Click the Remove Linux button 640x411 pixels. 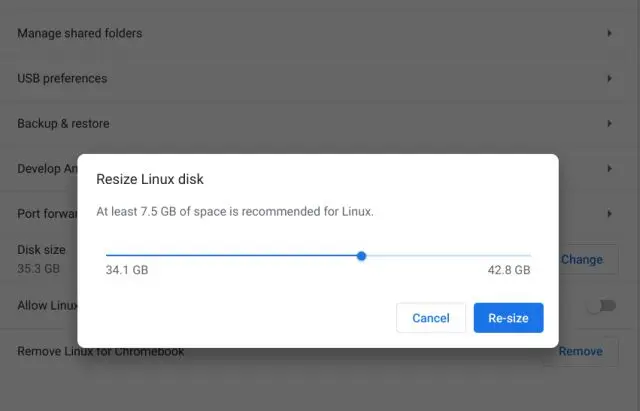pyautogui.click(x=580, y=351)
